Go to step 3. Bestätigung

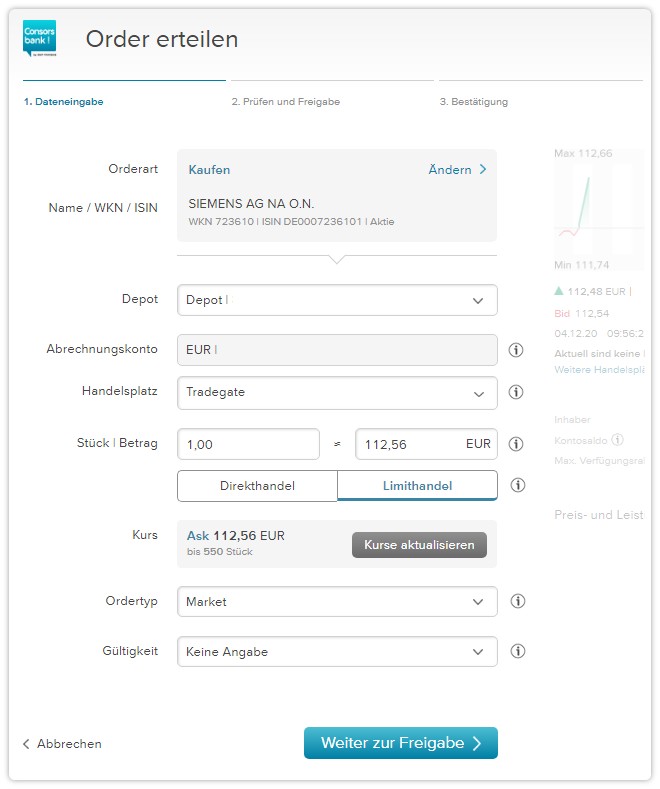(474, 102)
